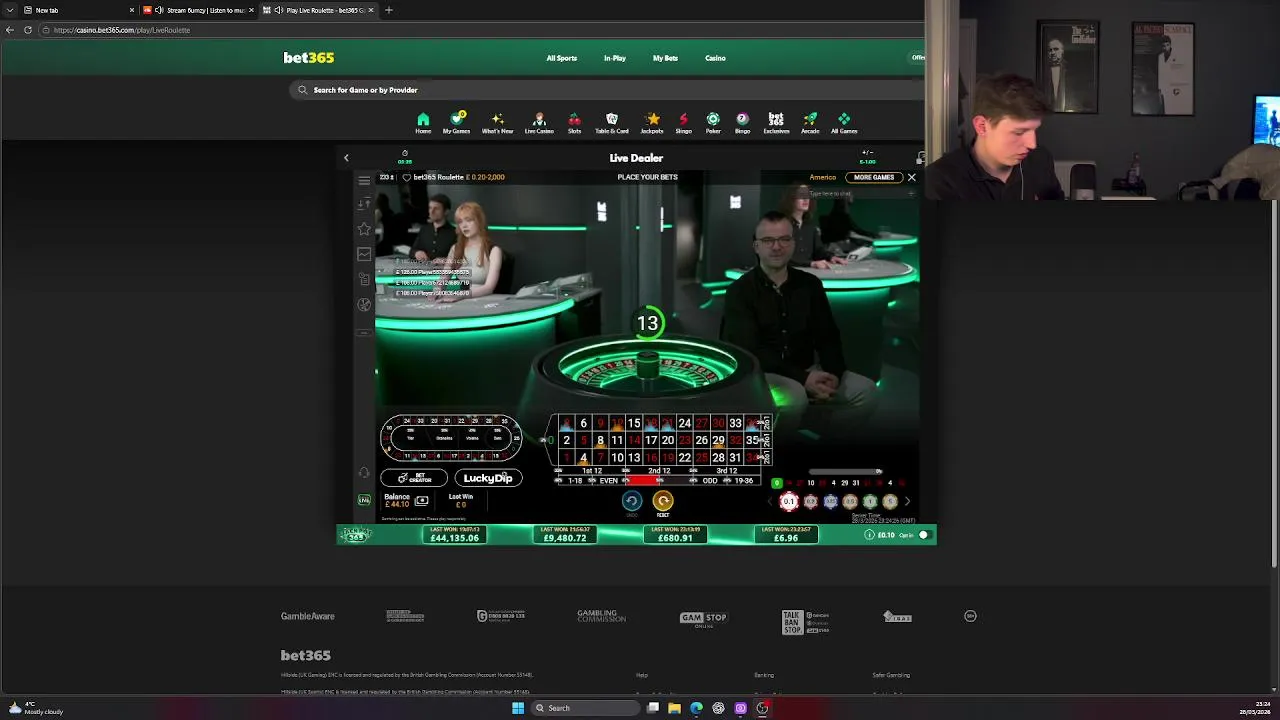Click the Windows taskbar Search box
The image size is (1280, 720).
pos(584,708)
